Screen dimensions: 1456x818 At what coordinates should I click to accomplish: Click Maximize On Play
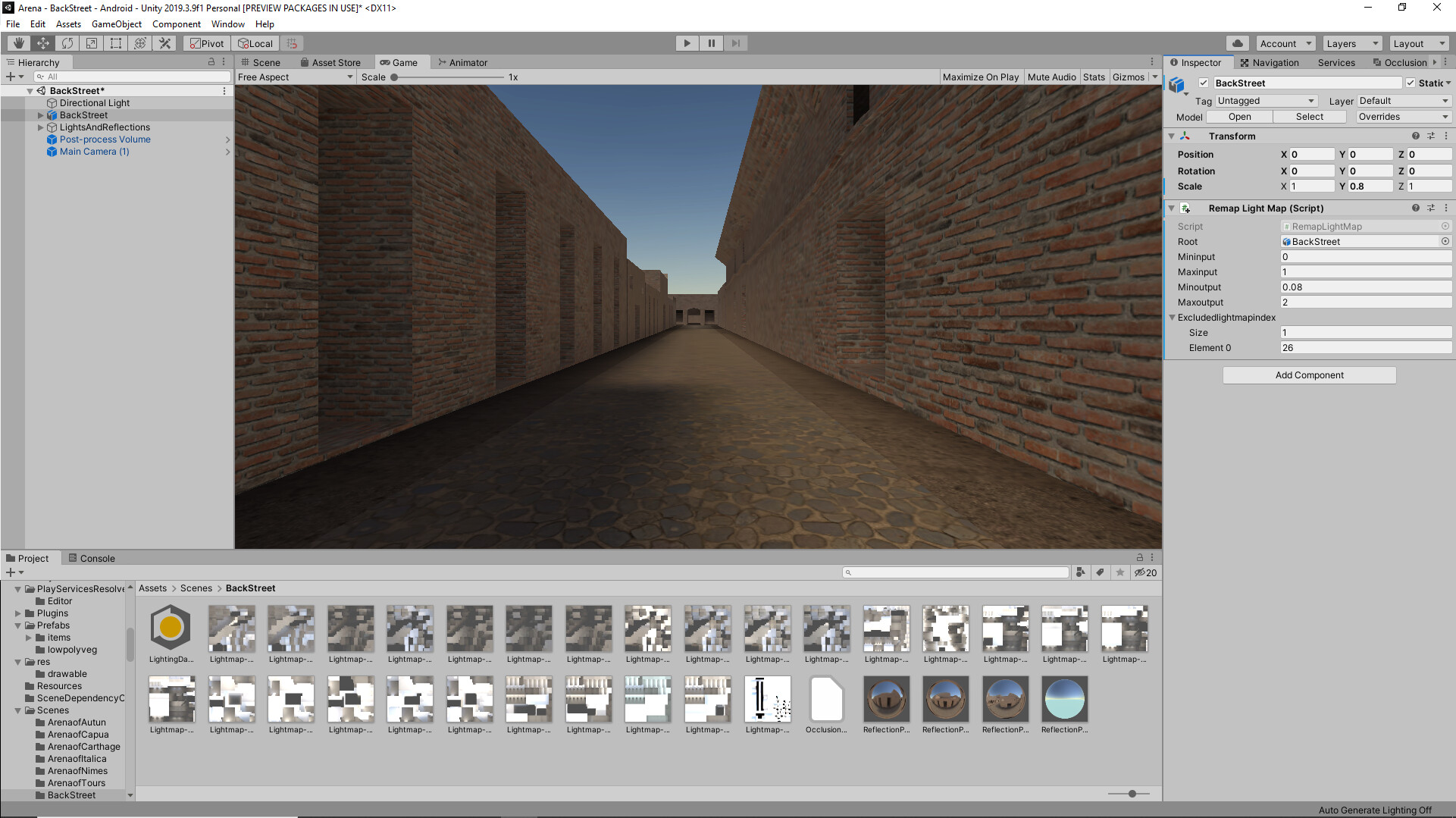(981, 77)
